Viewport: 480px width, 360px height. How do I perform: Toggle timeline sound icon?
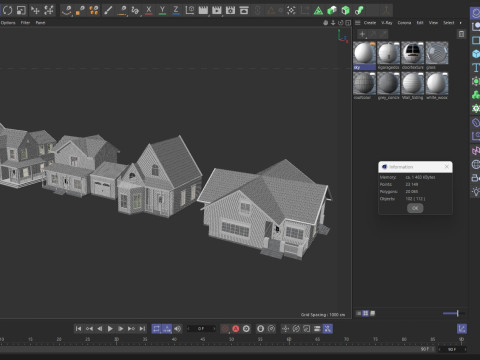(x=178, y=329)
